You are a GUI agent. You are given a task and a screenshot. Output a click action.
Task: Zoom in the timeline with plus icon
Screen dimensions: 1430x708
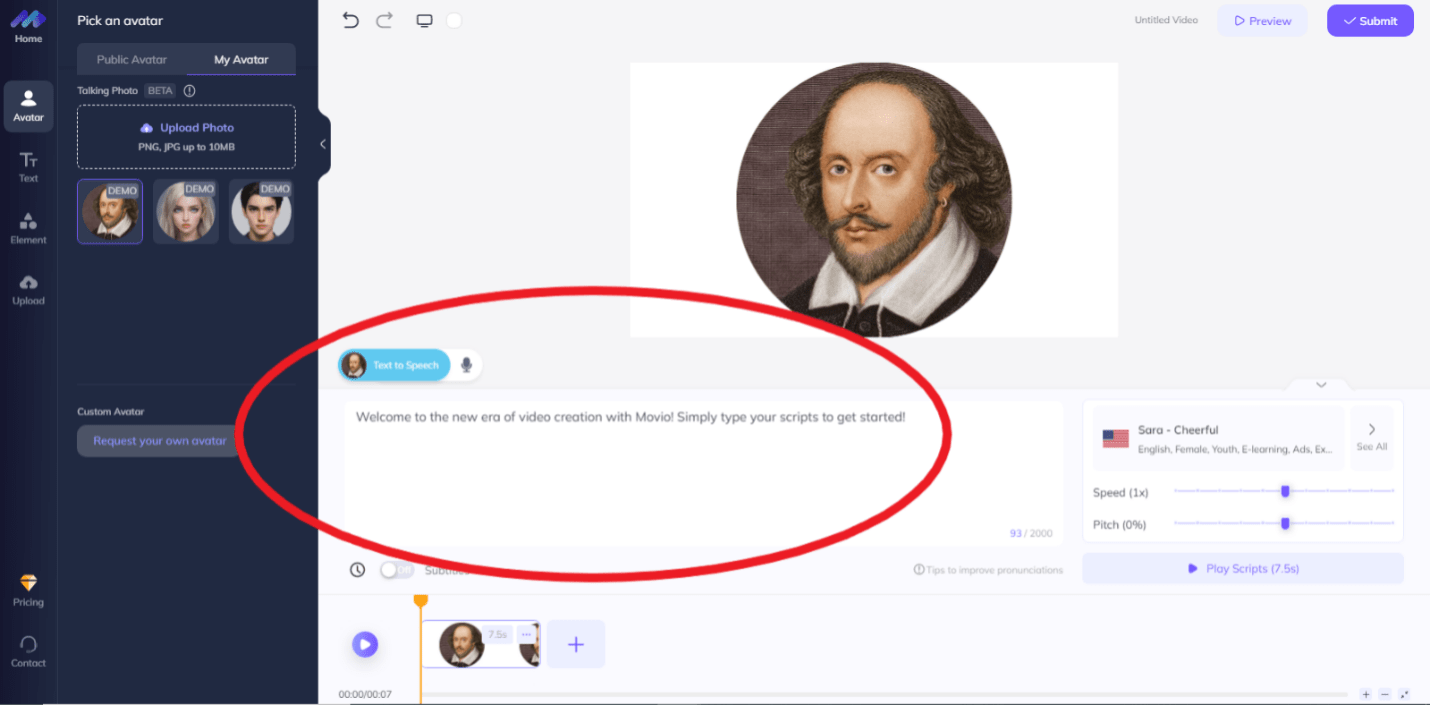[1366, 694]
